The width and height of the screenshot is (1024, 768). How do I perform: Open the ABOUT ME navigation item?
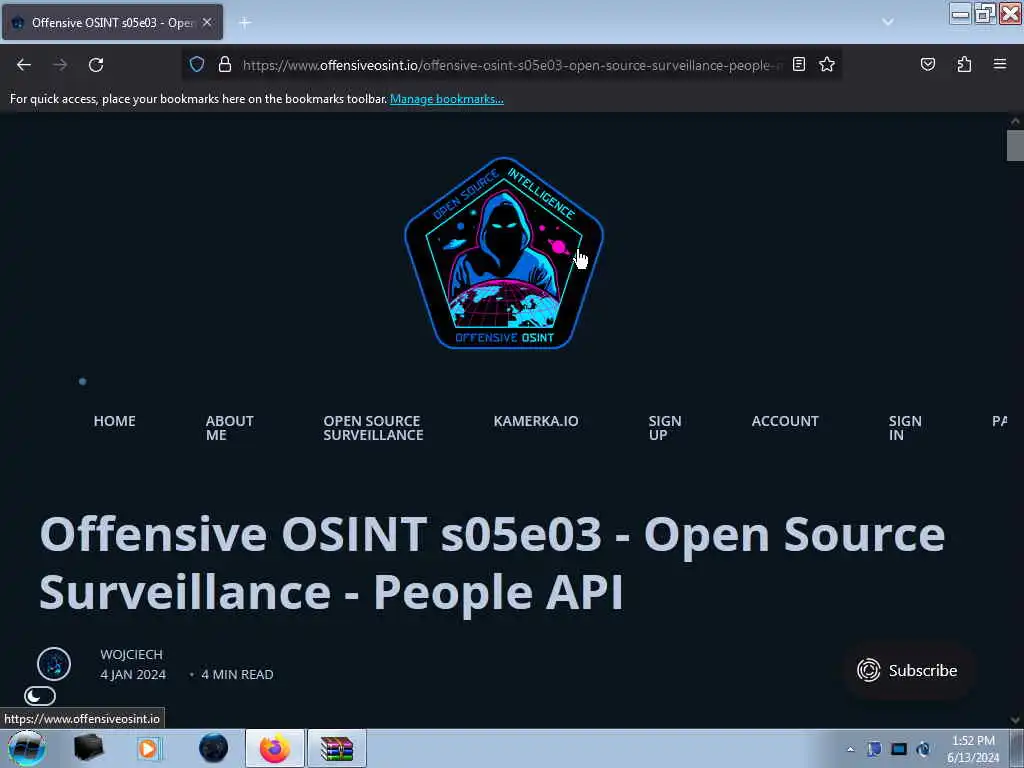pyautogui.click(x=229, y=428)
